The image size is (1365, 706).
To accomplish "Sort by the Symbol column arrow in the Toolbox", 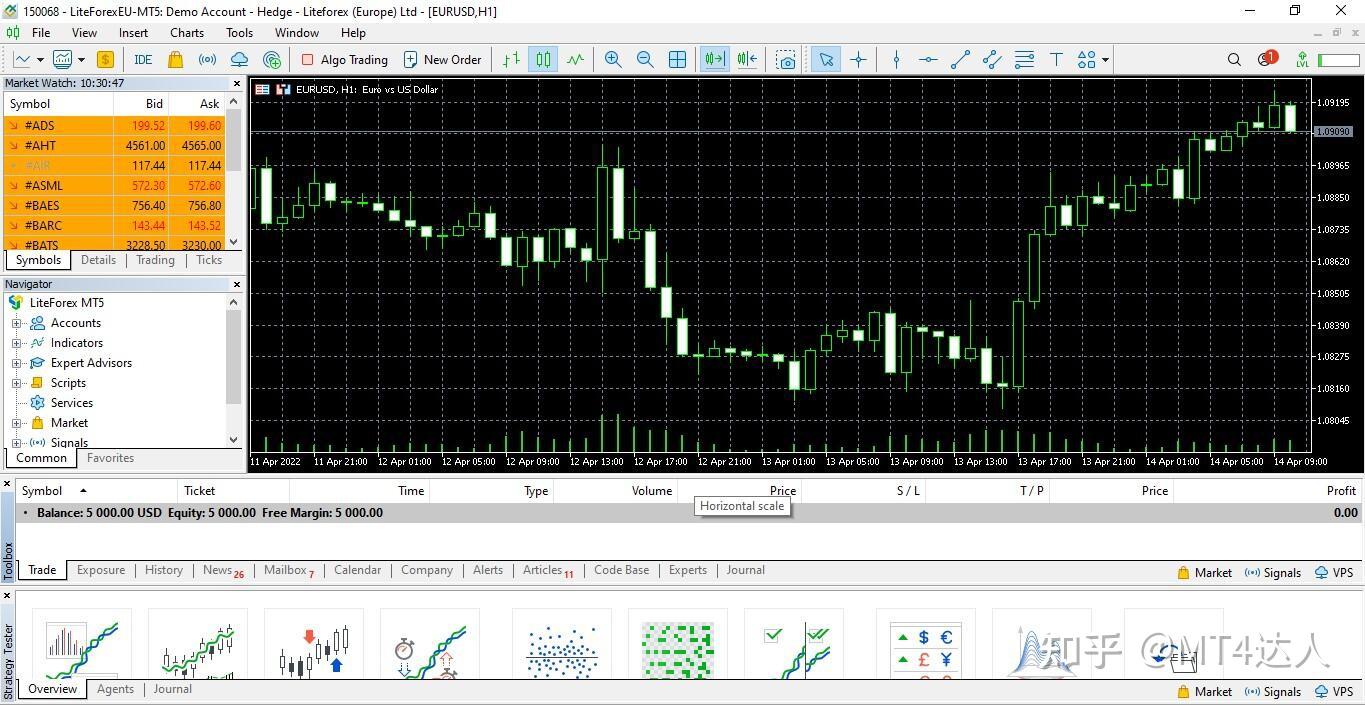I will [x=83, y=491].
